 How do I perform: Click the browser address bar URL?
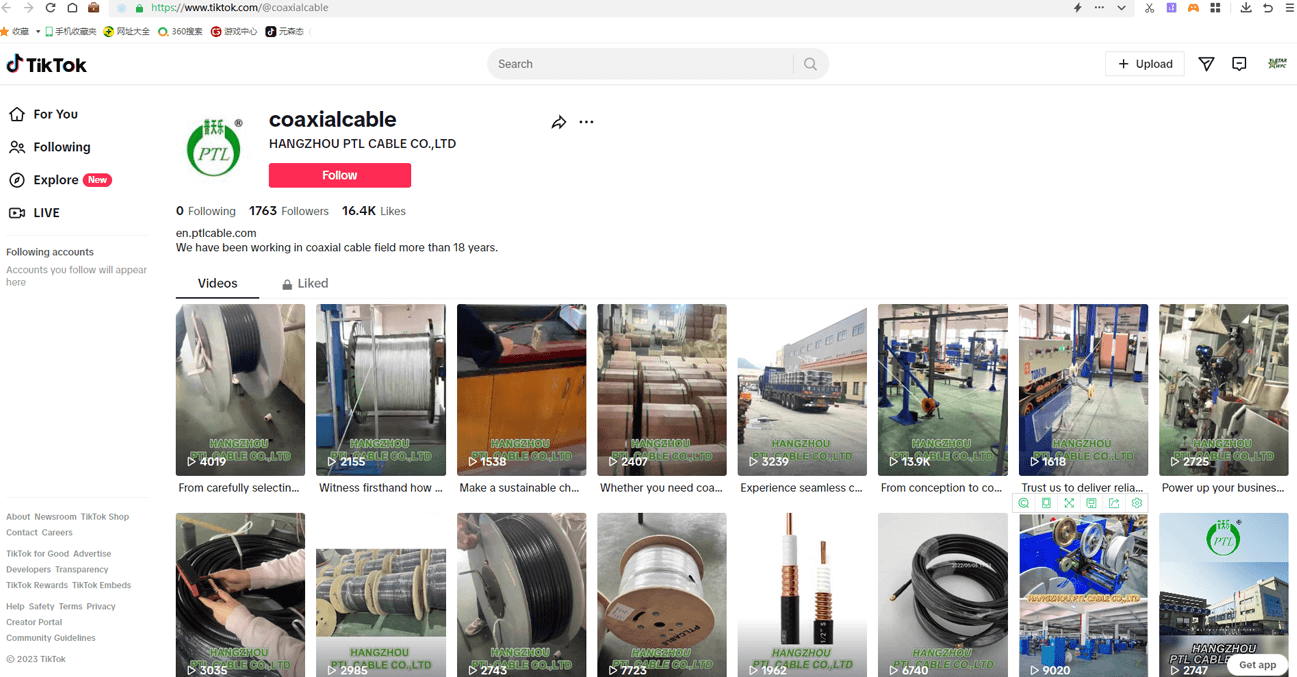coord(240,8)
